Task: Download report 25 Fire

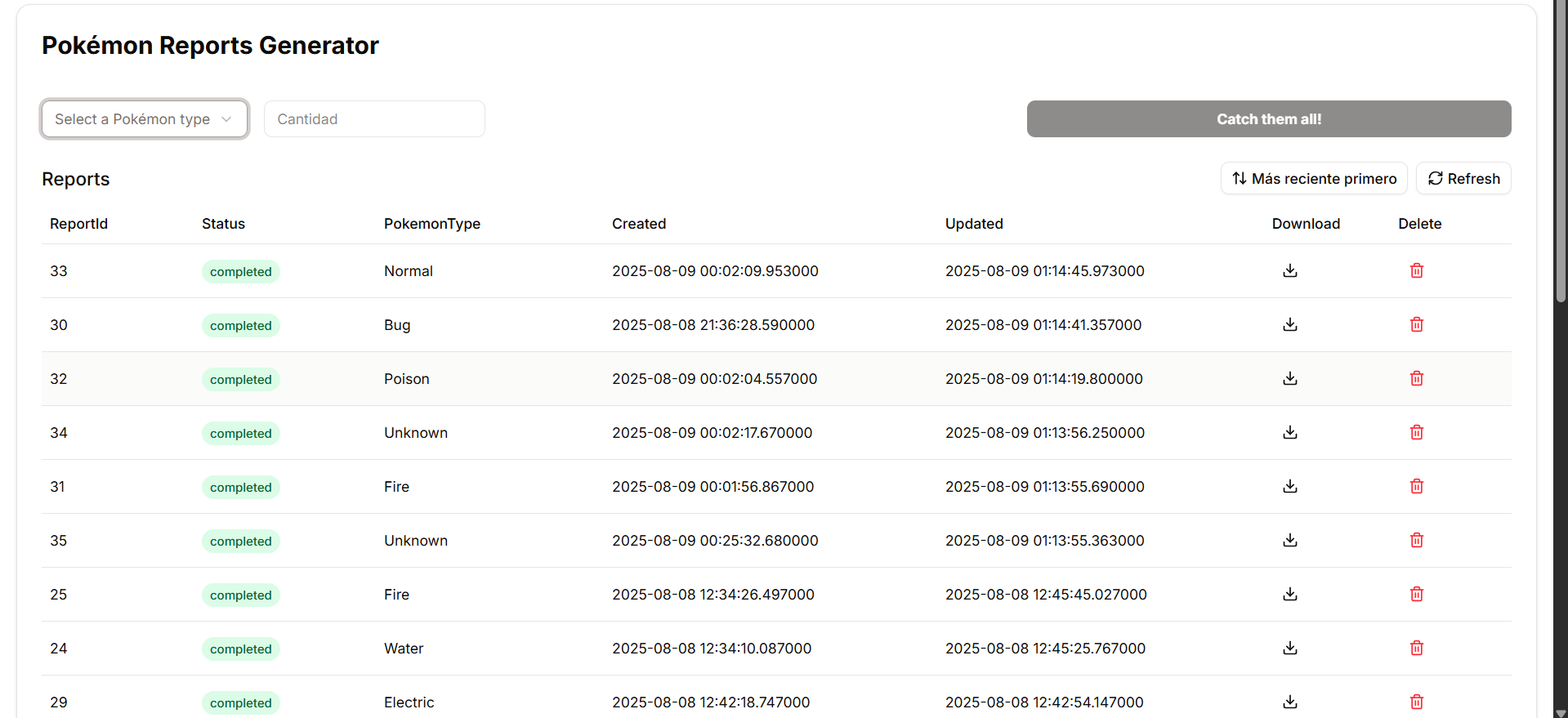Action: click(1290, 594)
